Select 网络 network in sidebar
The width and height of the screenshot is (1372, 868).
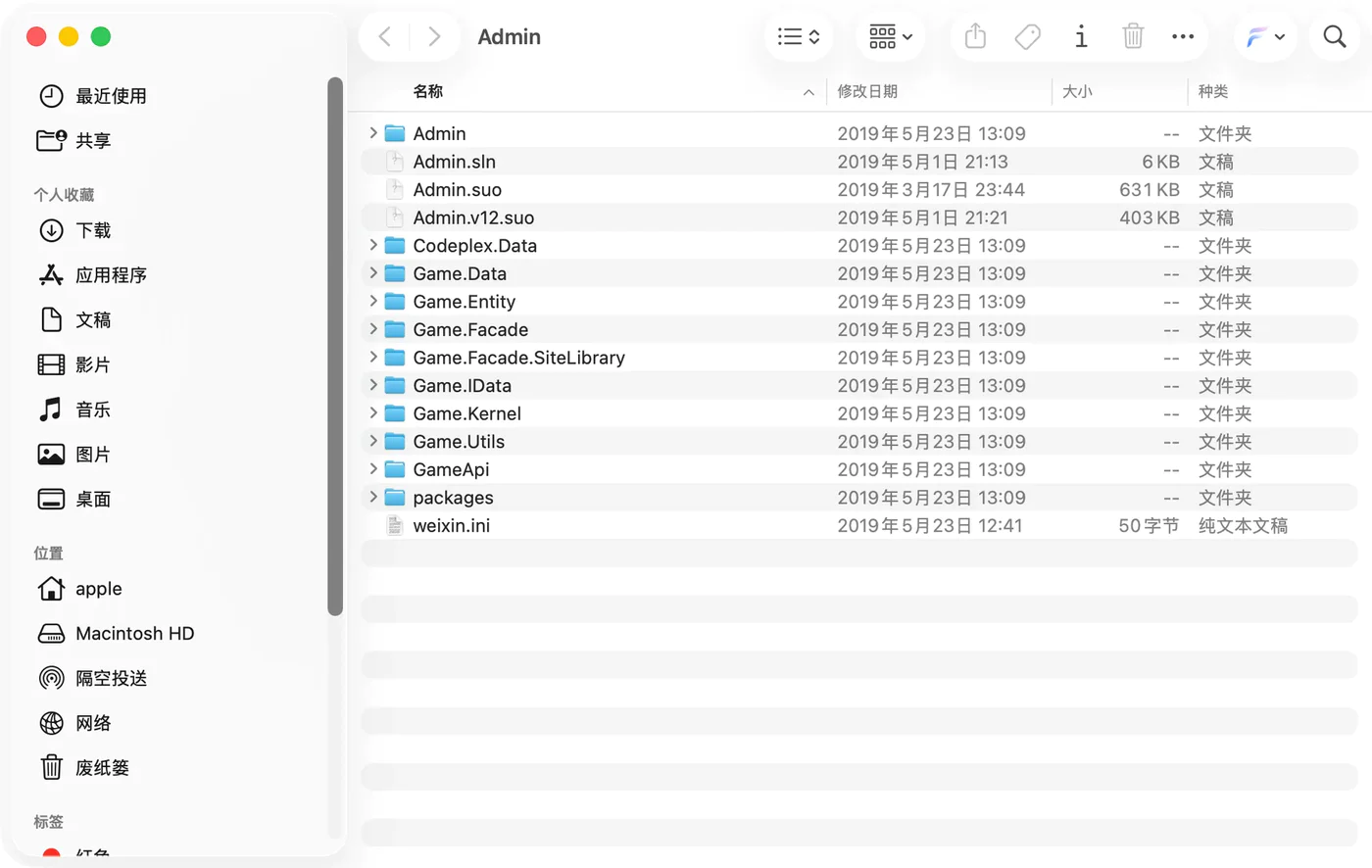click(x=73, y=723)
